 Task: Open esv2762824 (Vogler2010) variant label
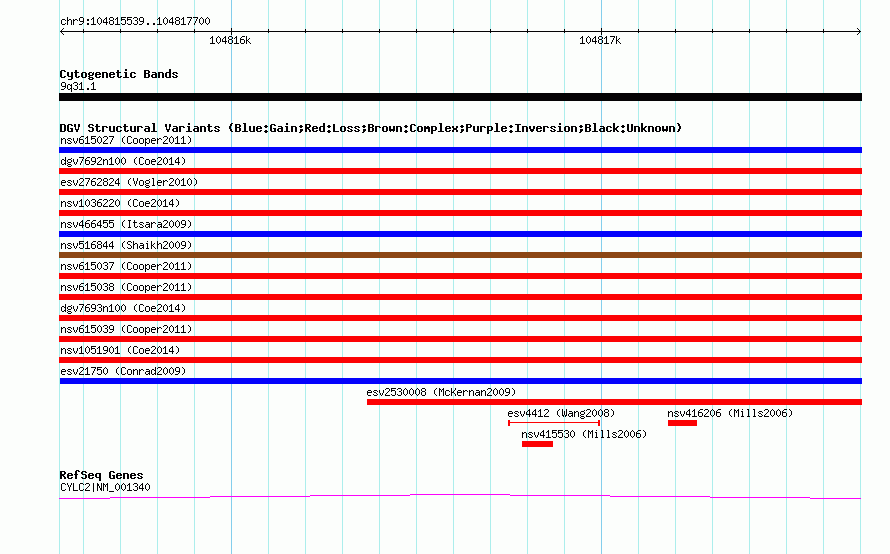tap(129, 182)
